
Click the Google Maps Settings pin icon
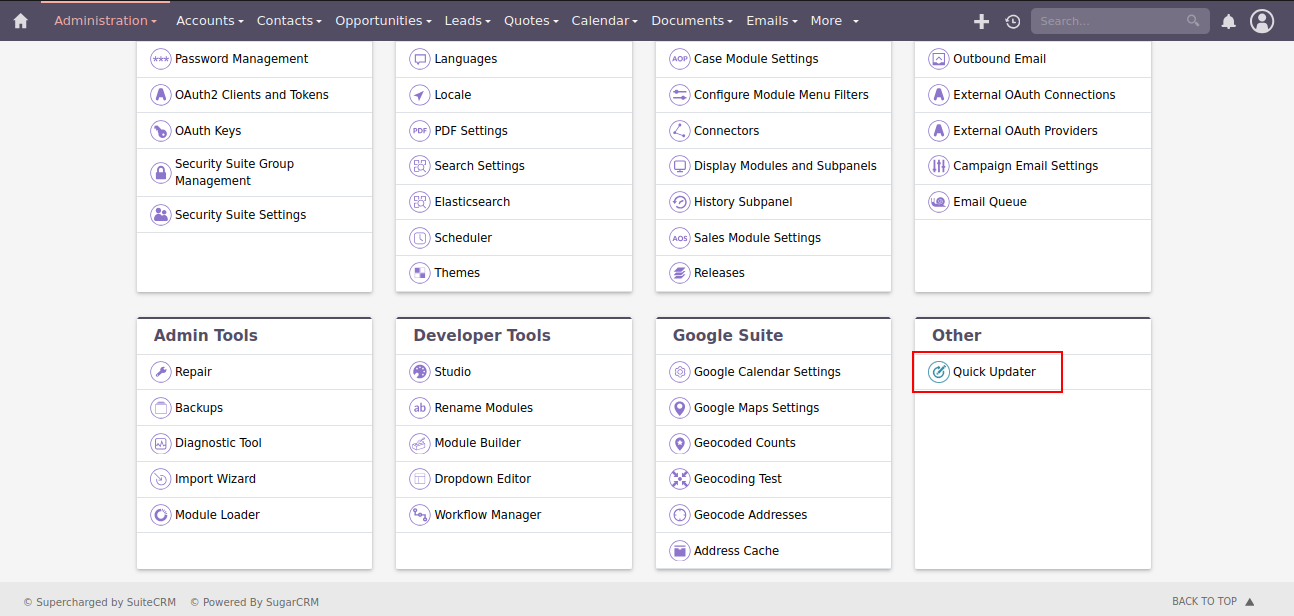tap(679, 408)
